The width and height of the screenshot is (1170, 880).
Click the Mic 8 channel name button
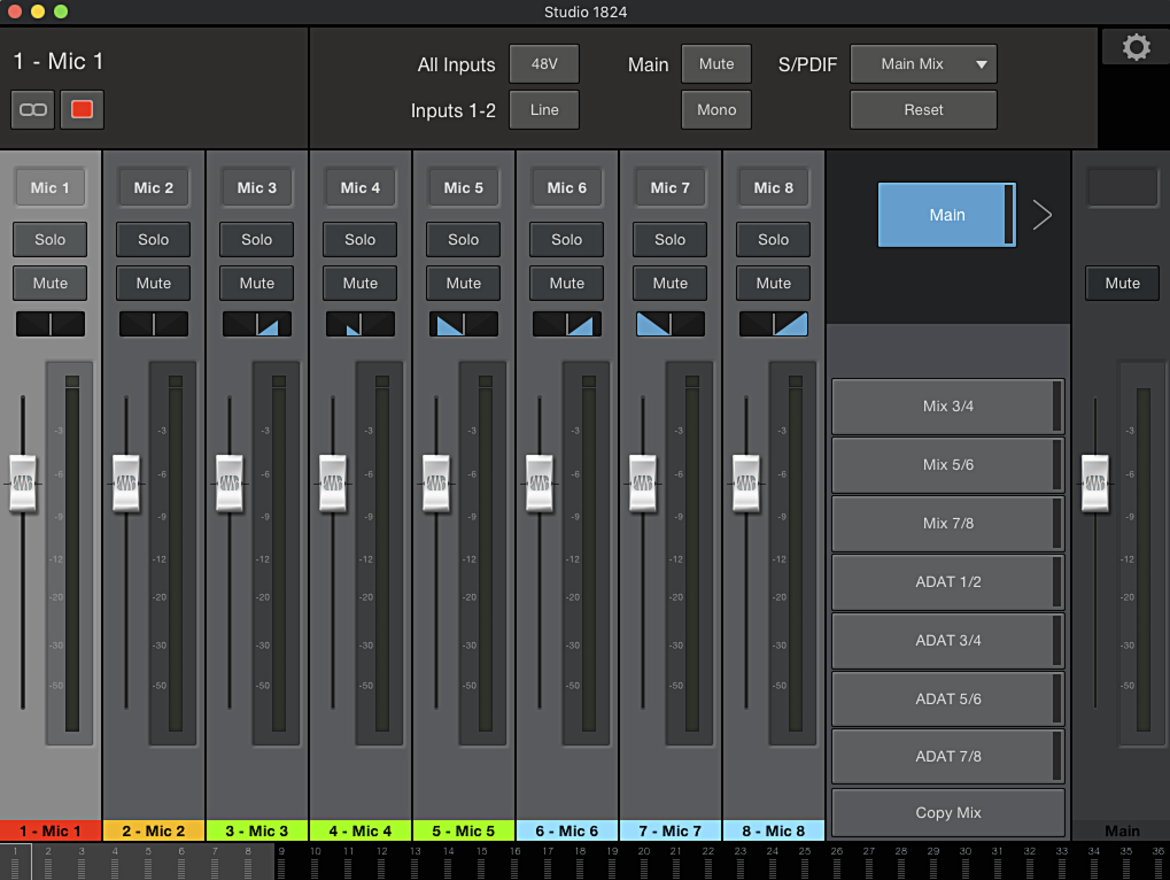[773, 188]
